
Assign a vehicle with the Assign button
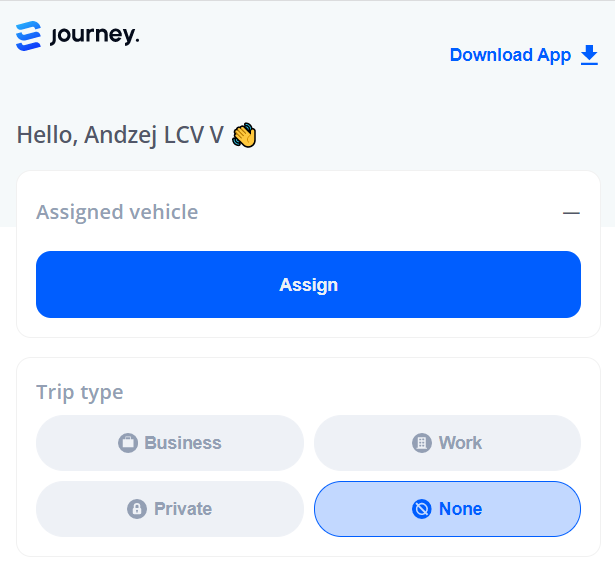pos(308,285)
